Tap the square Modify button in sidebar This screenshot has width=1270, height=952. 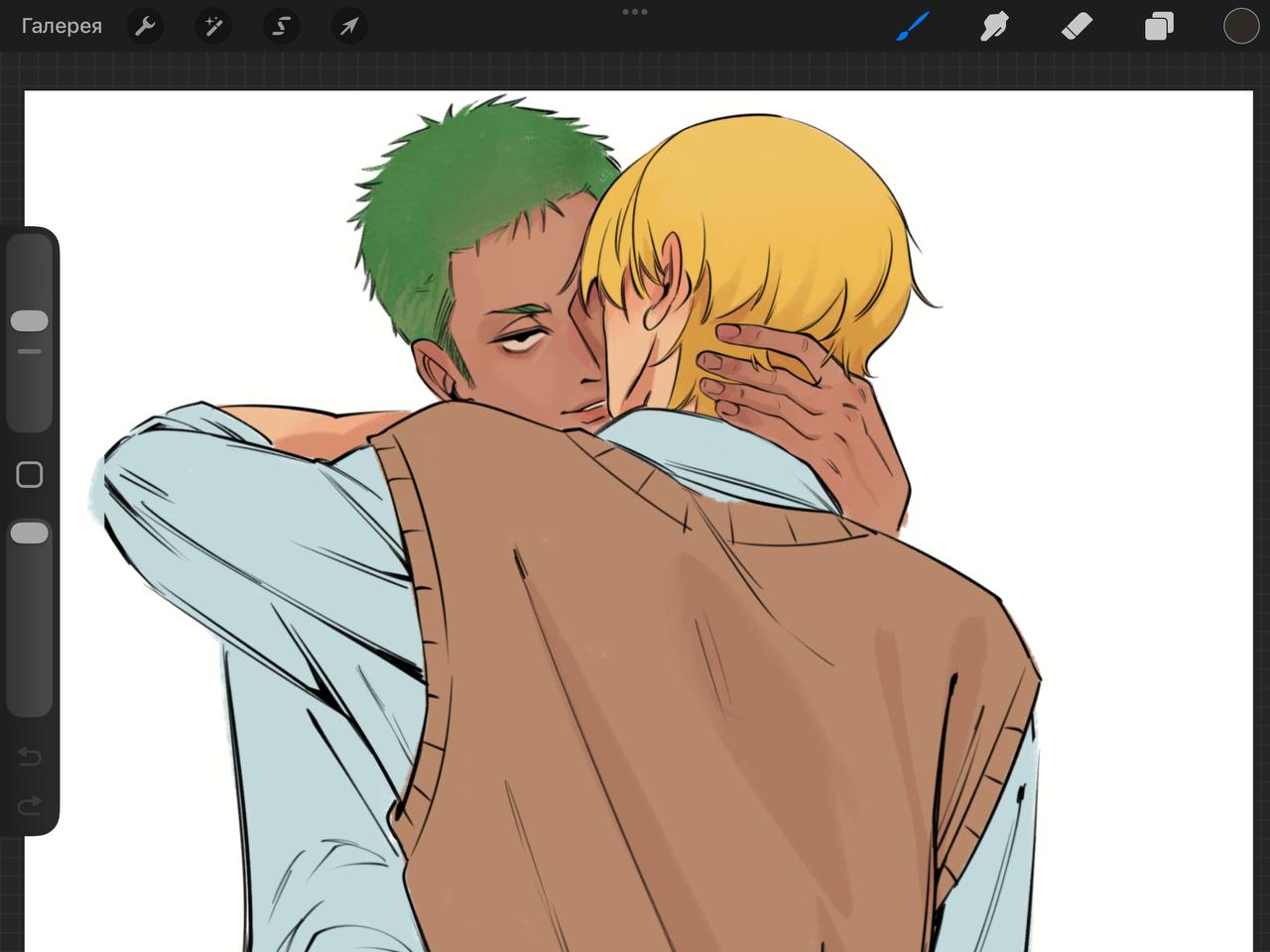[x=30, y=475]
